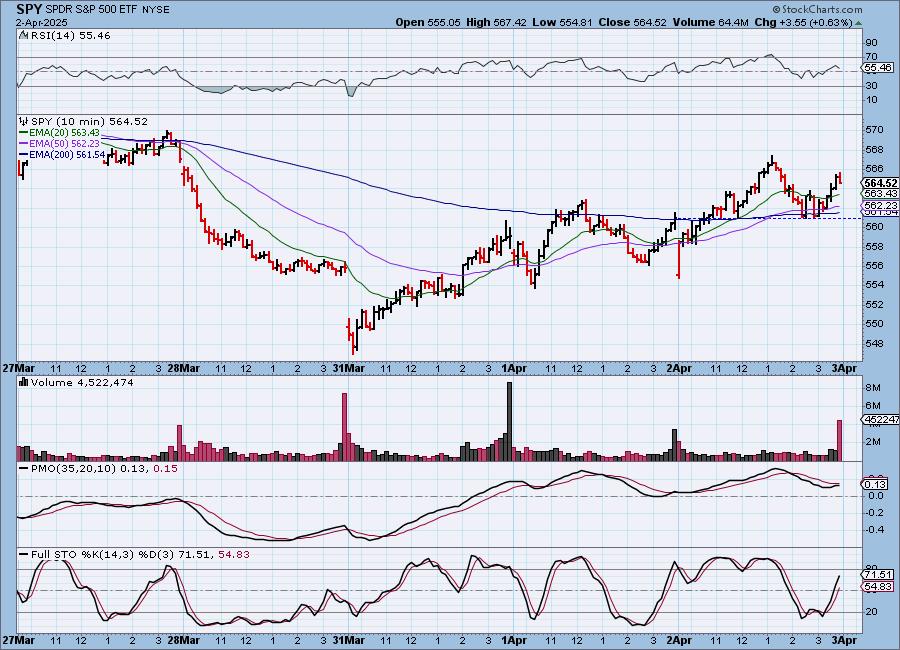
Task: Click the Volume 64.4M value in the header
Action: 710,22
